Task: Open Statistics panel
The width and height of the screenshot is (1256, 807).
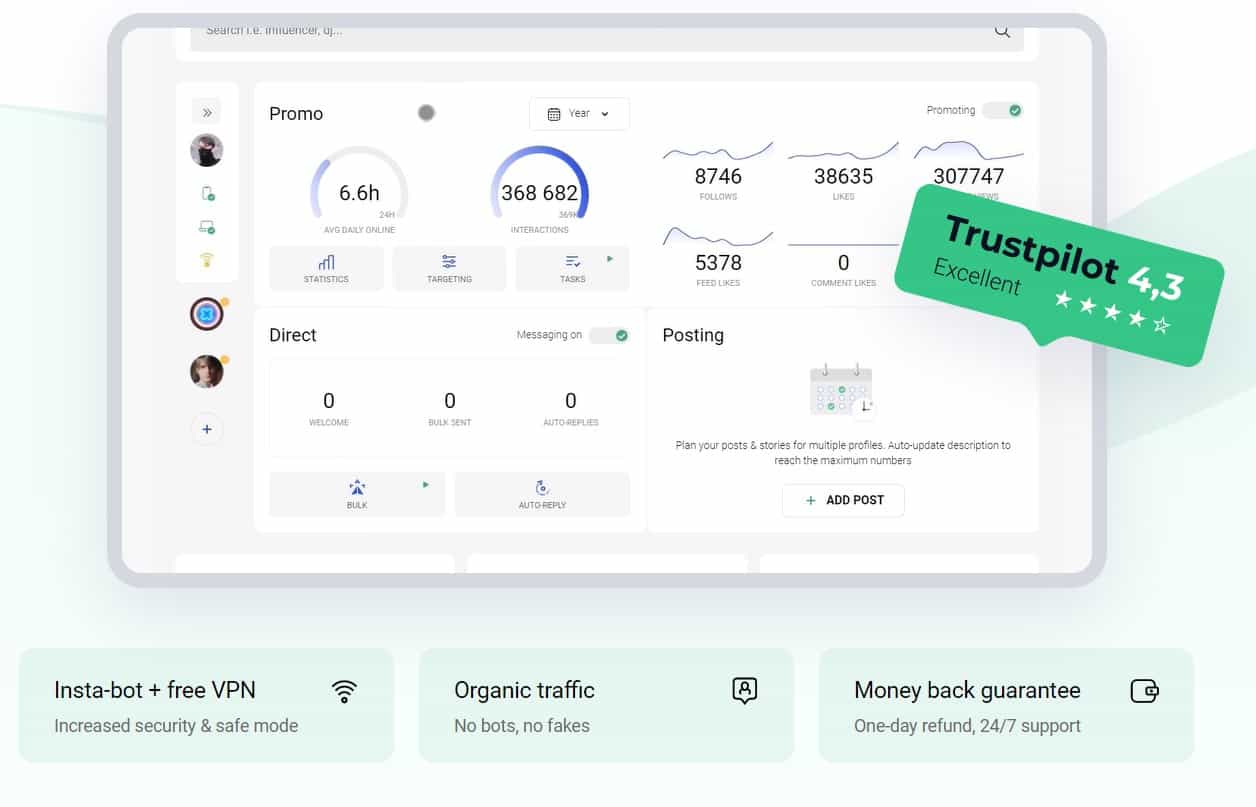Action: tap(326, 269)
